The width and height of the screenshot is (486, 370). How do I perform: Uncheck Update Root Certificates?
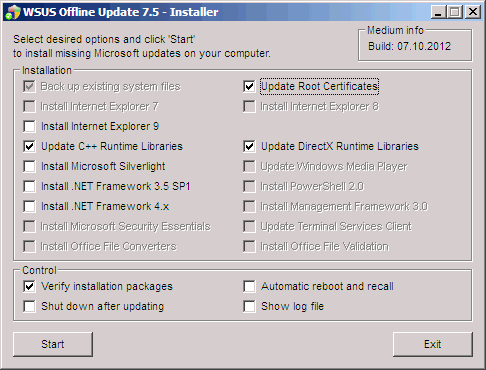tap(249, 87)
